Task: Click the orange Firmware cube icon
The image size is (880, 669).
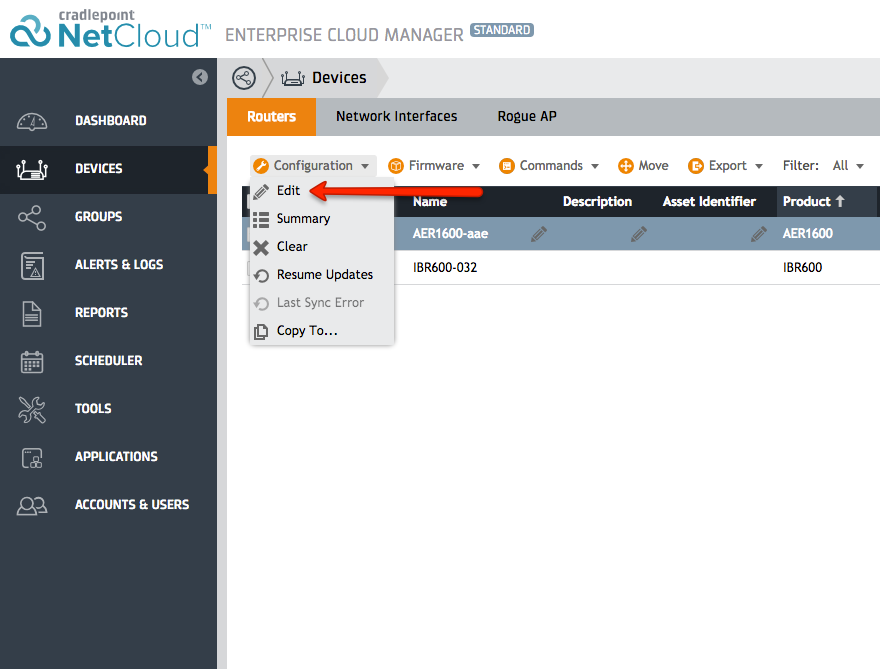Action: click(396, 166)
